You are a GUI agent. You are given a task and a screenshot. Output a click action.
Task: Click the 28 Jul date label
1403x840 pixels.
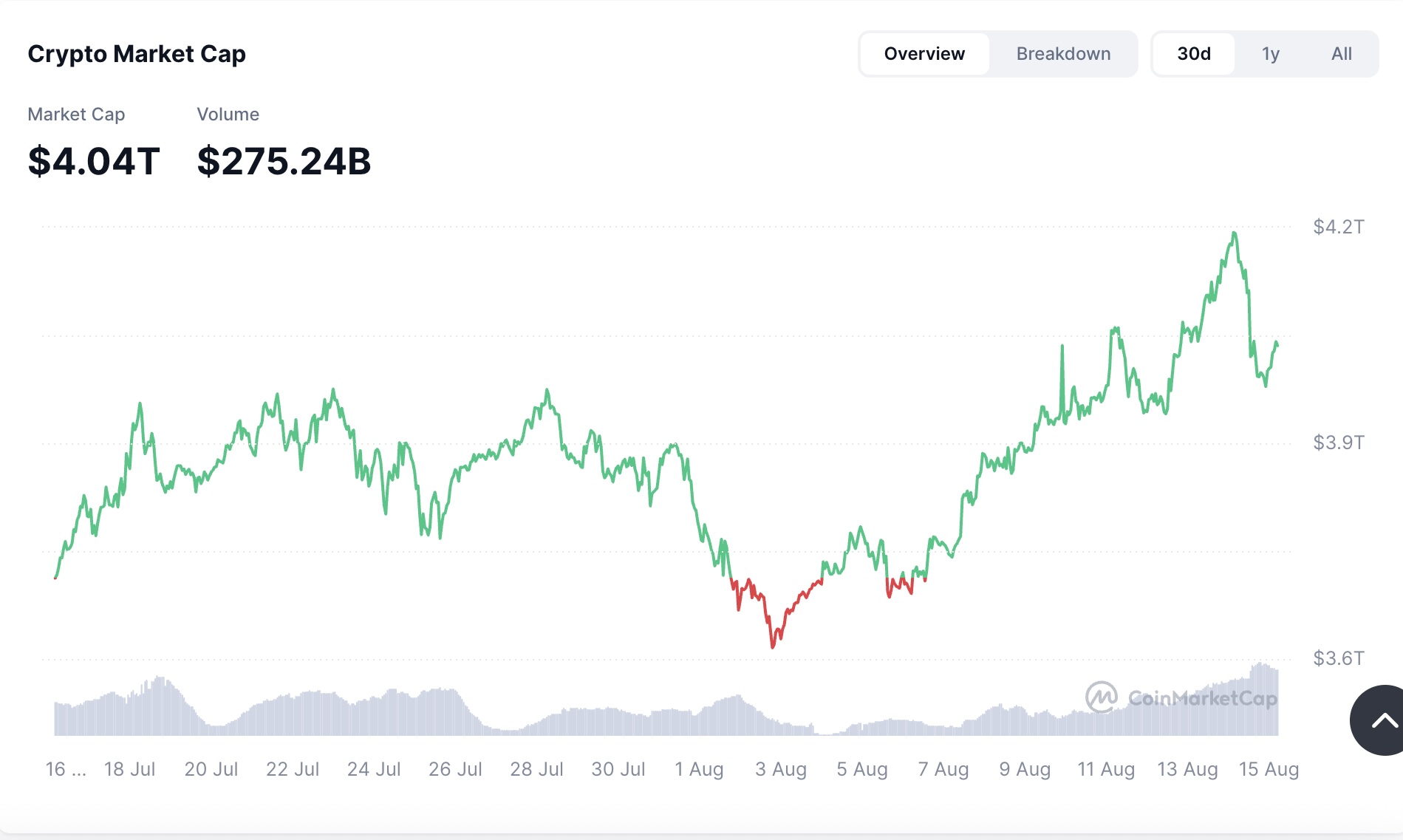pyautogui.click(x=536, y=769)
